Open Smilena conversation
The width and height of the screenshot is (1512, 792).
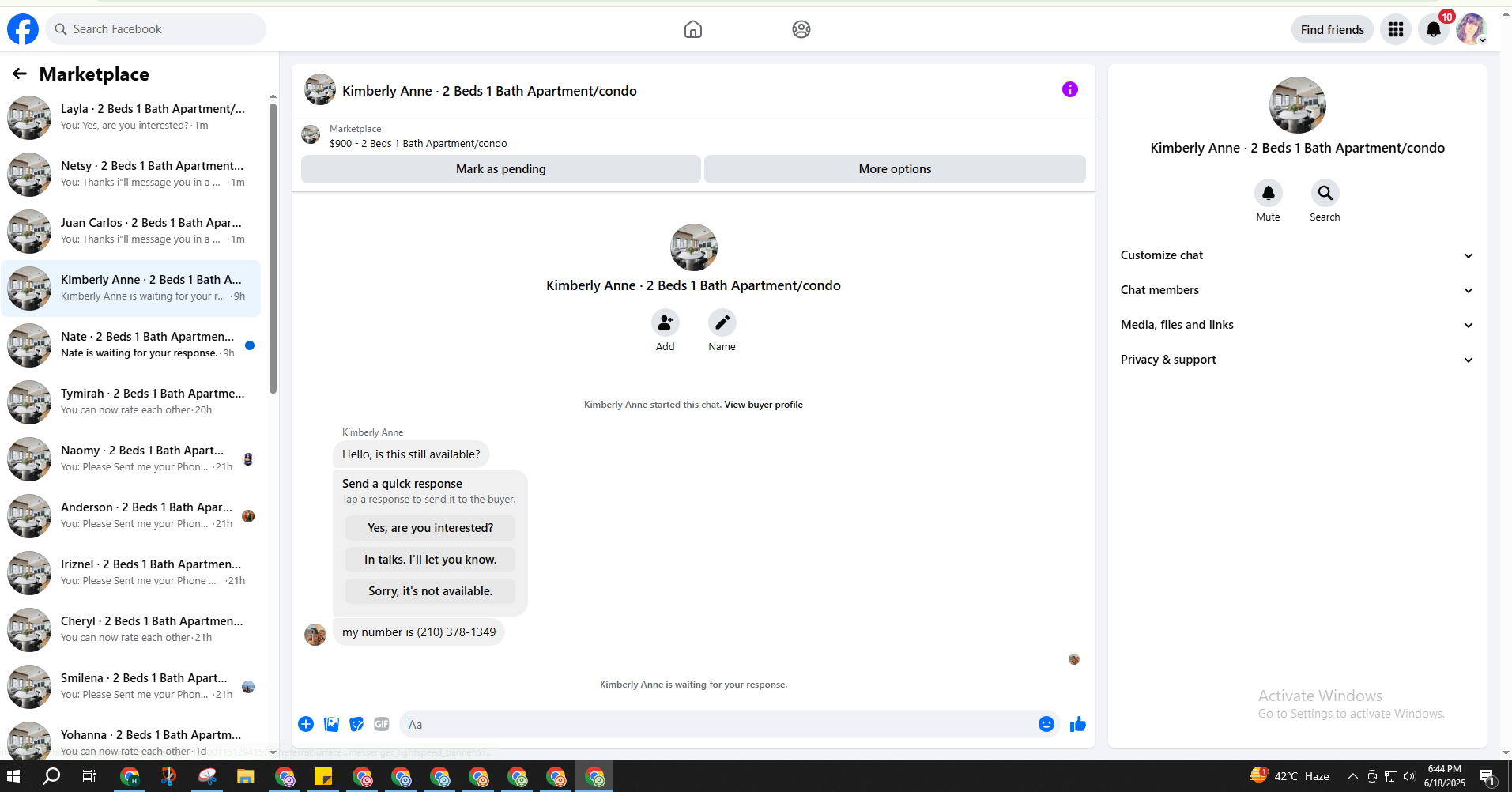pos(131,687)
